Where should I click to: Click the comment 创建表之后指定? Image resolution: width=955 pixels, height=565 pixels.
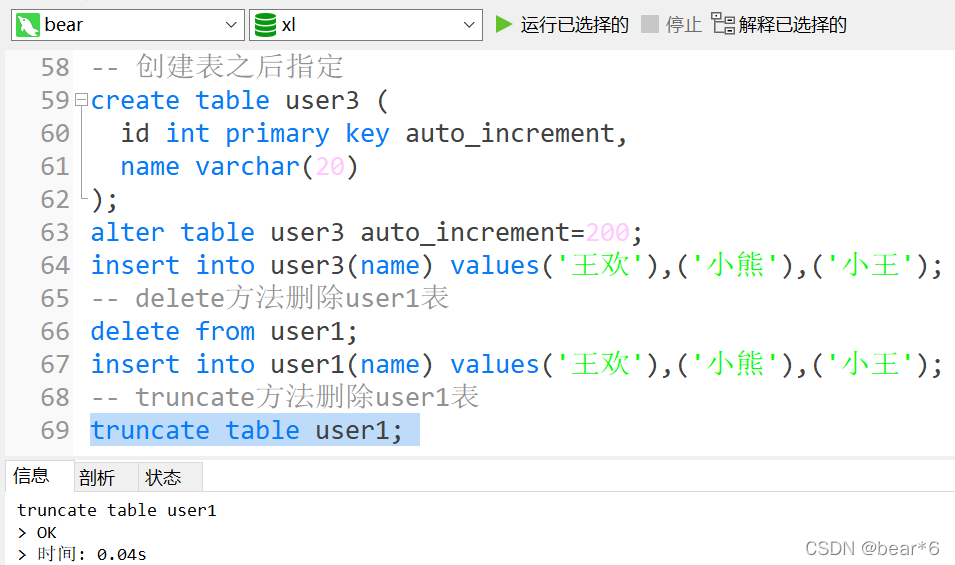217,66
